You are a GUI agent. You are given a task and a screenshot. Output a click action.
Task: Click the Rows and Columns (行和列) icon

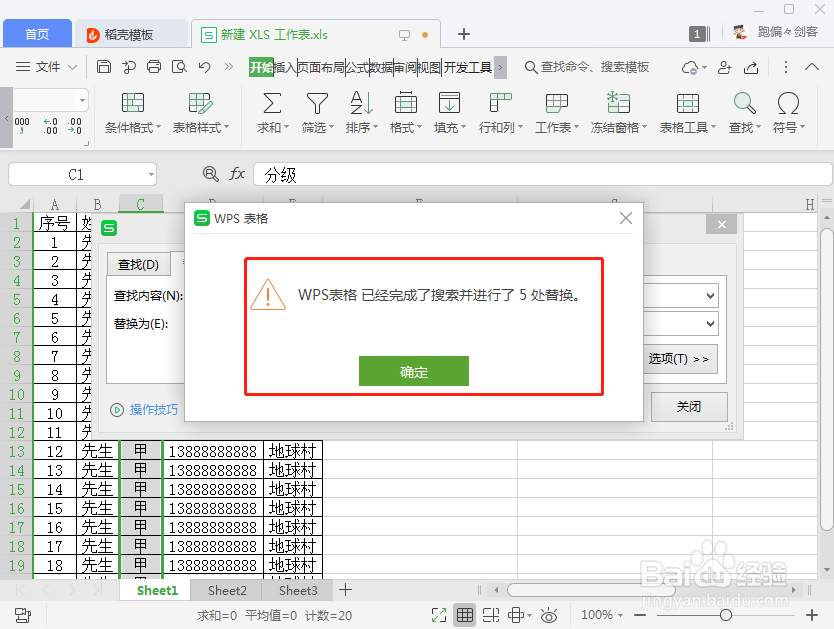pos(501,103)
